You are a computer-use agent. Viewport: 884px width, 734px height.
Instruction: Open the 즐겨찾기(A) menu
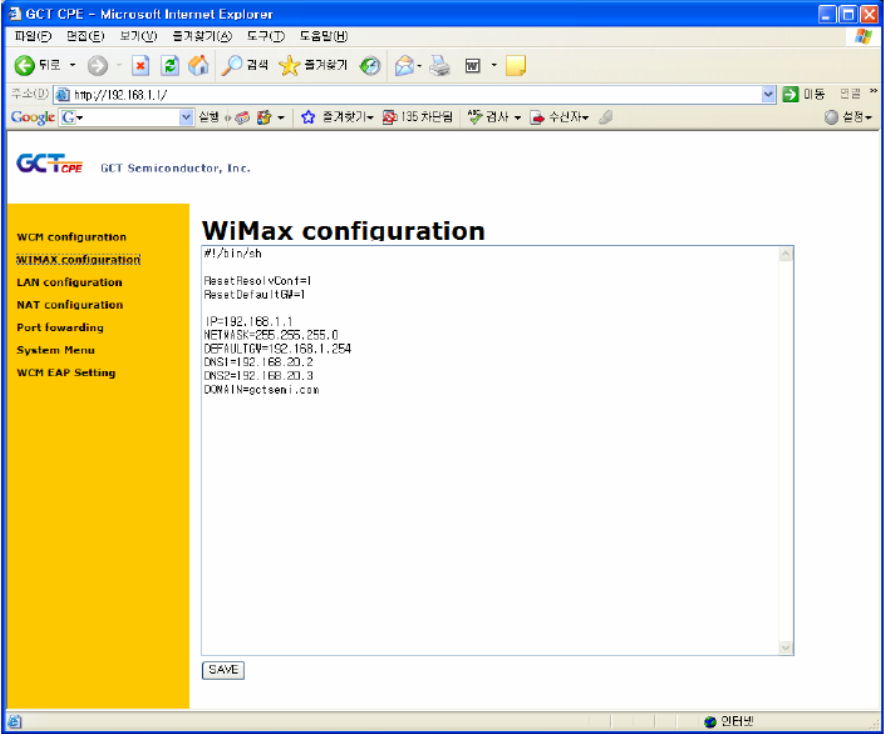click(202, 36)
